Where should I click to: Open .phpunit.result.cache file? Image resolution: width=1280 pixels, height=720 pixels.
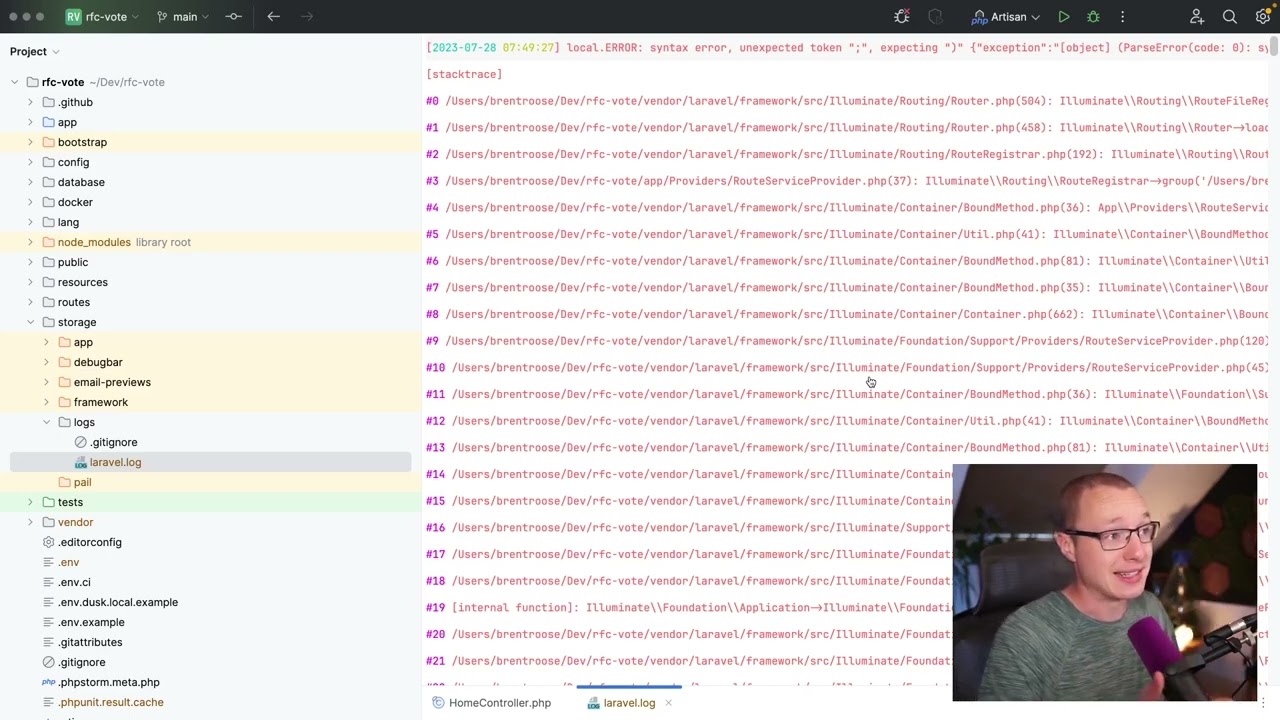[x=110, y=702]
